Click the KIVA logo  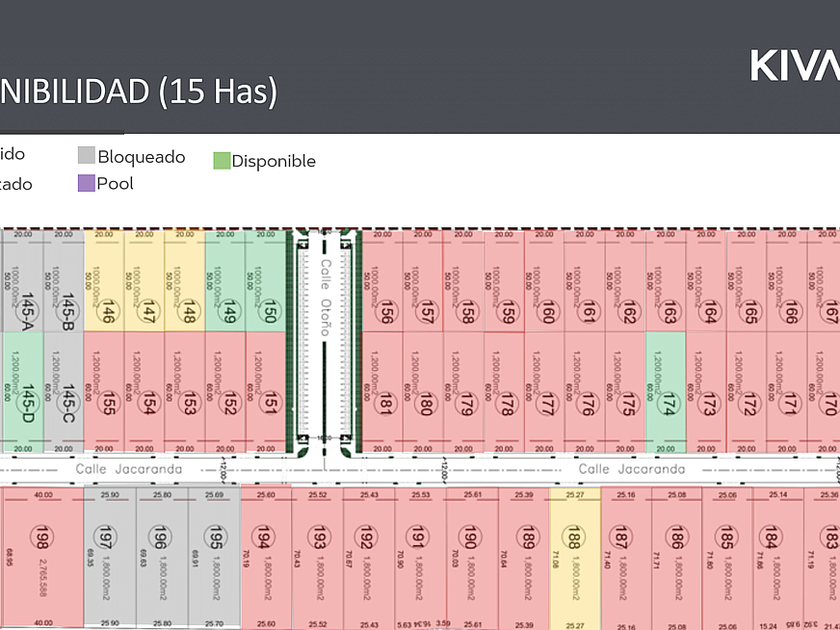[x=795, y=65]
